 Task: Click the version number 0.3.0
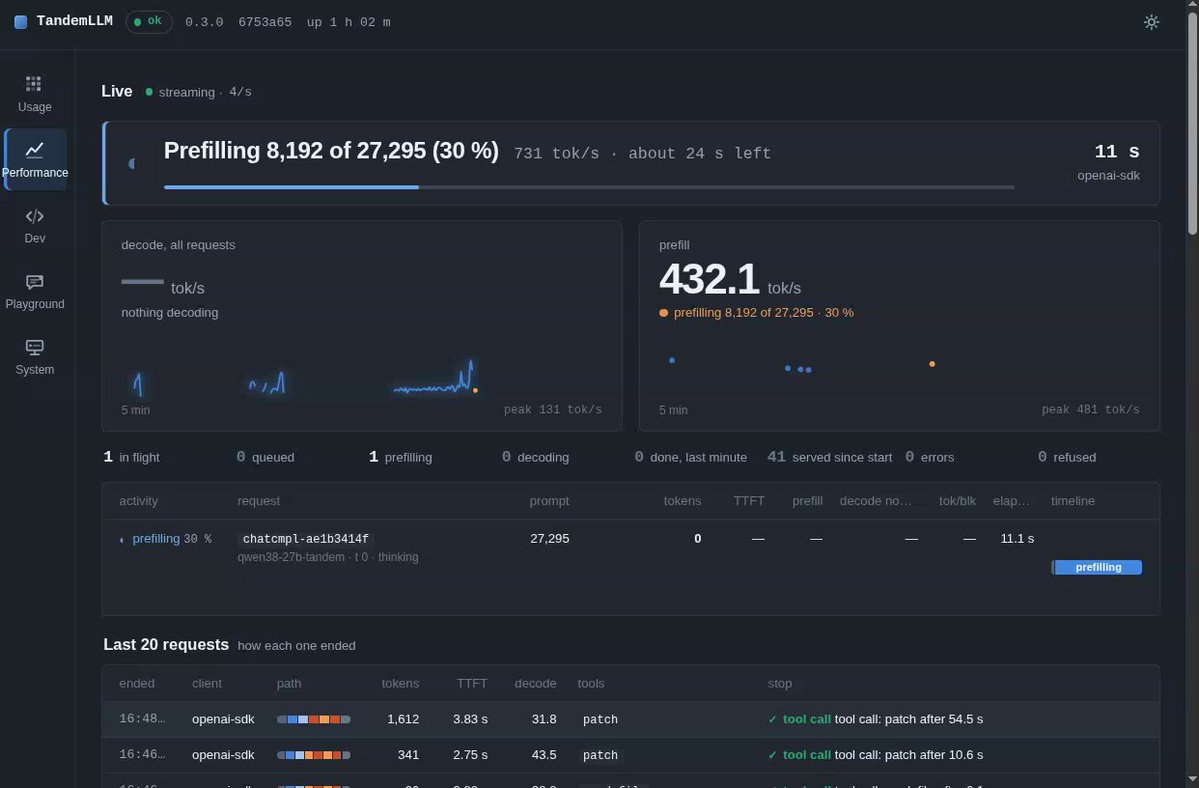tap(204, 22)
